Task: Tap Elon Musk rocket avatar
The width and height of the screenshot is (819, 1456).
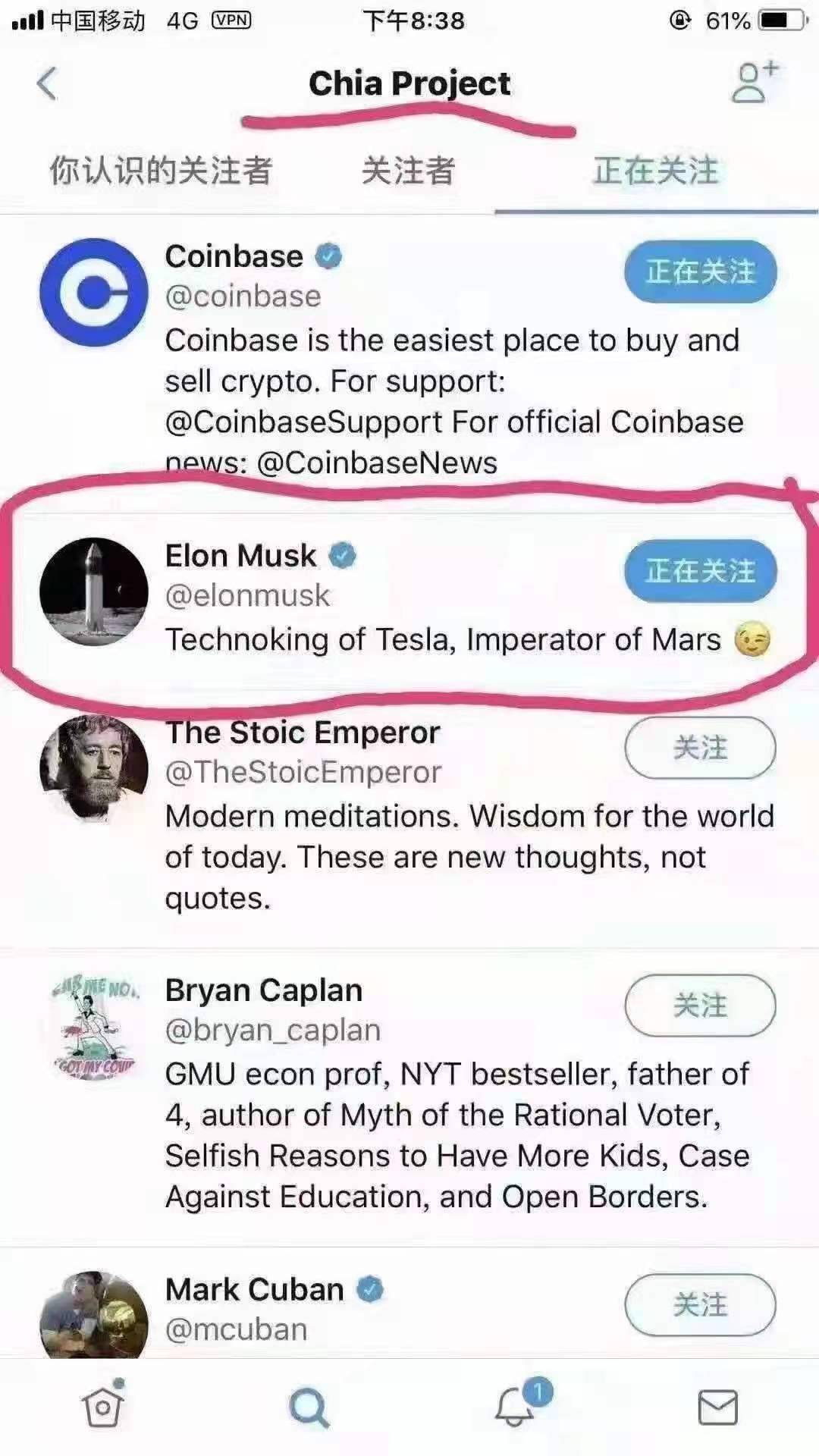Action: [x=94, y=591]
